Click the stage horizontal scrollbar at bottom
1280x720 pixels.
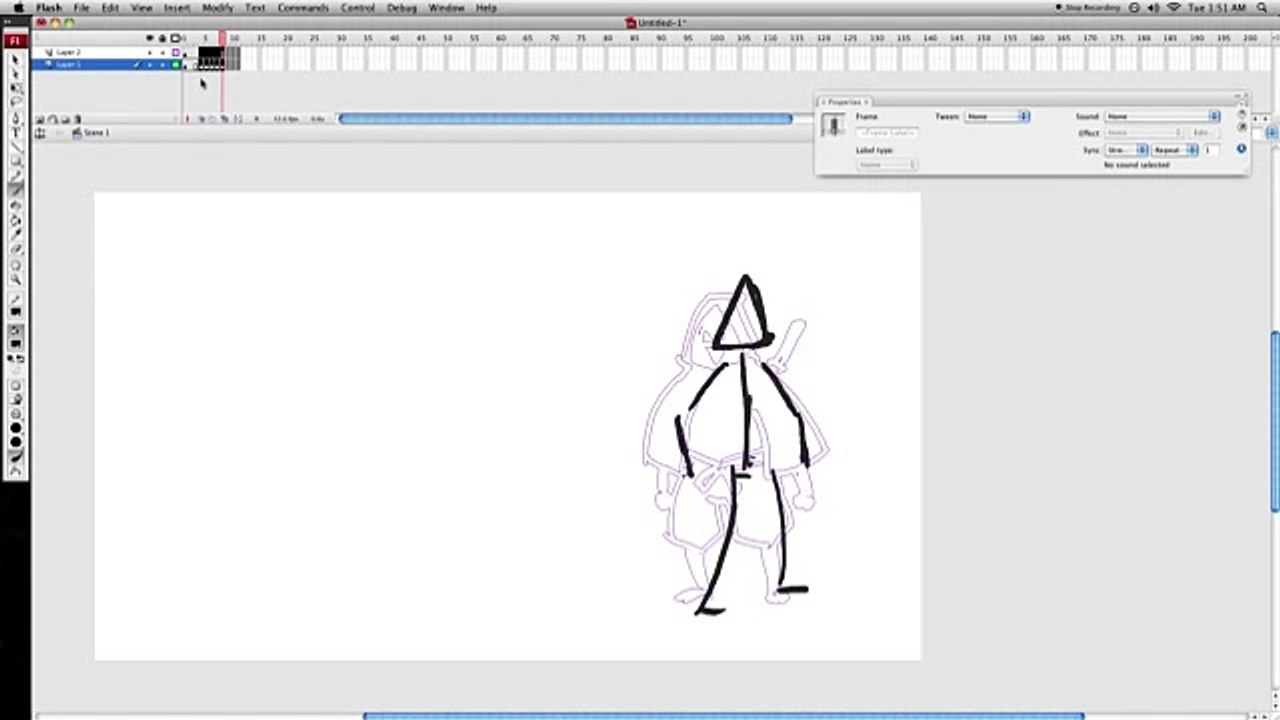coord(723,716)
